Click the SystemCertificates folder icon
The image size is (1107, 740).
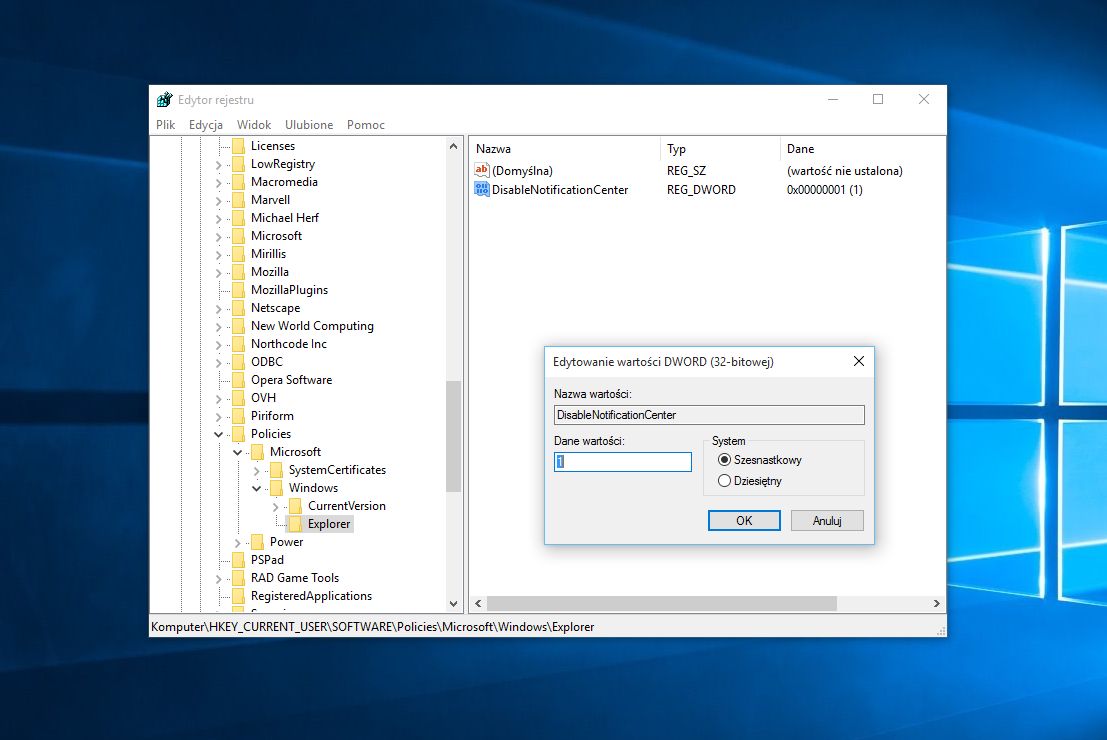tap(277, 470)
